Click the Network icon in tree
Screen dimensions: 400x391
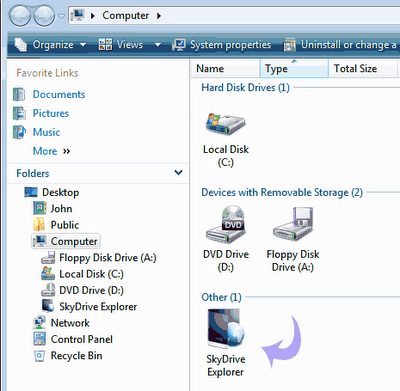[x=39, y=323]
